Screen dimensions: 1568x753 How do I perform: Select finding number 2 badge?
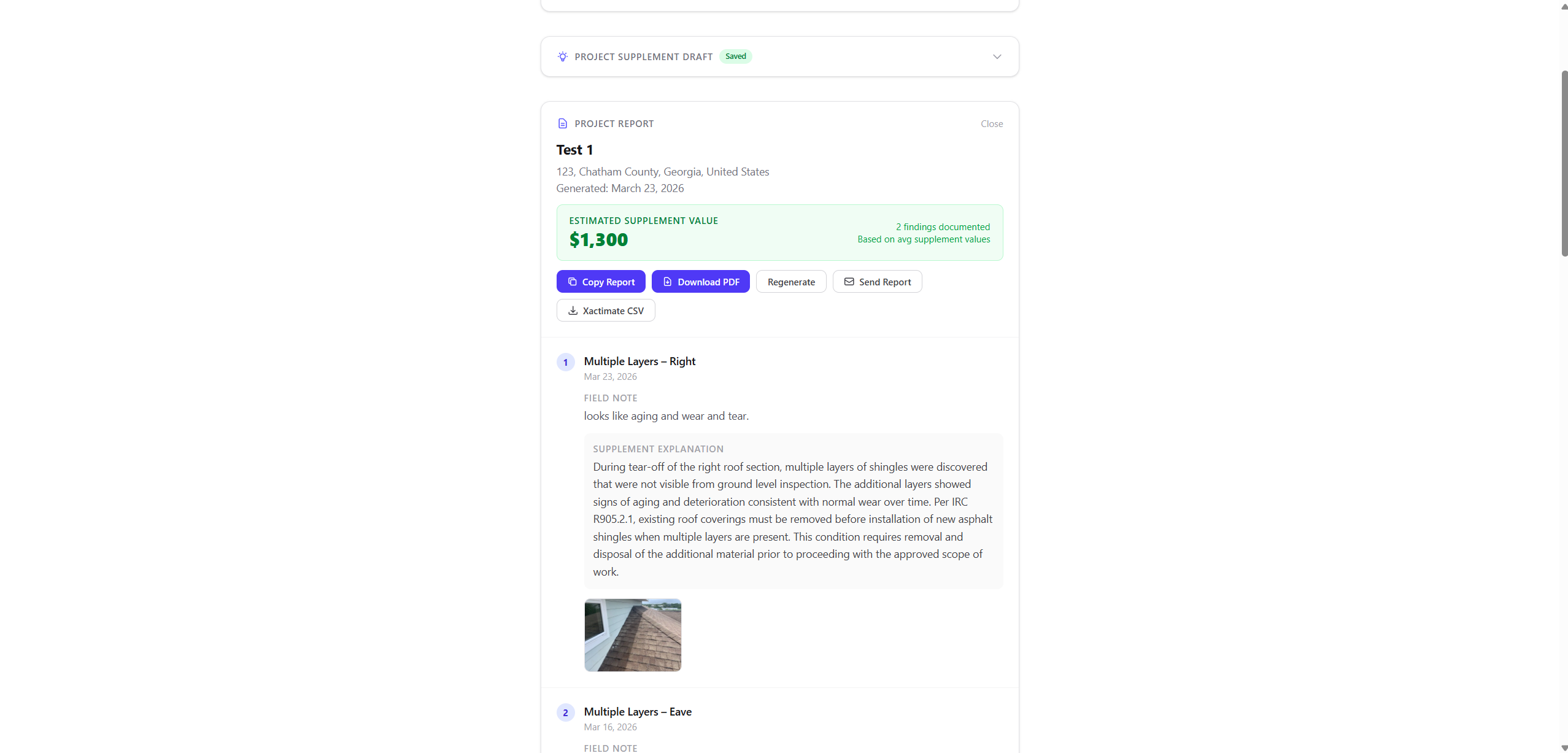(565, 712)
